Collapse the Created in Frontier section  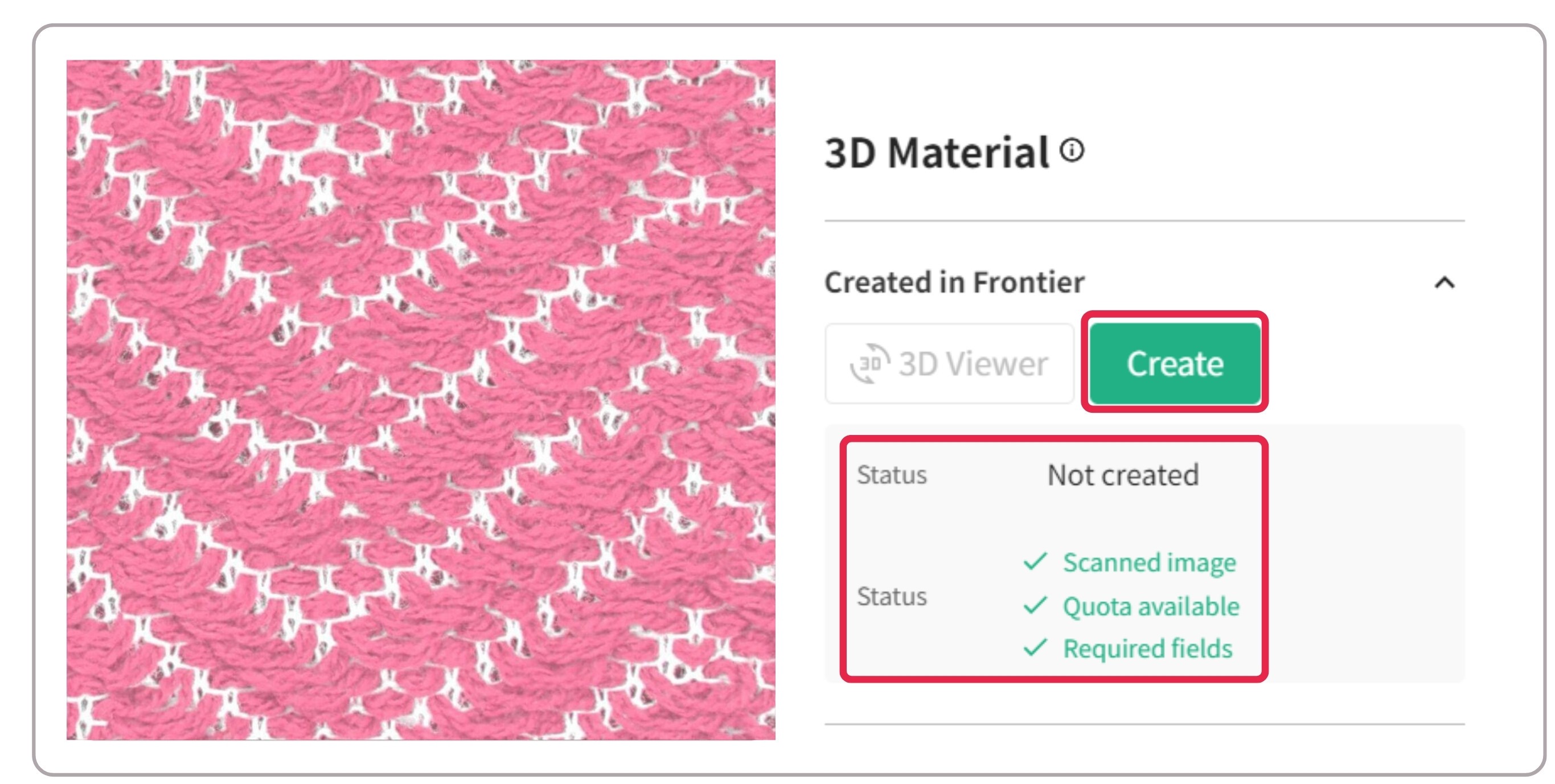click(1445, 282)
